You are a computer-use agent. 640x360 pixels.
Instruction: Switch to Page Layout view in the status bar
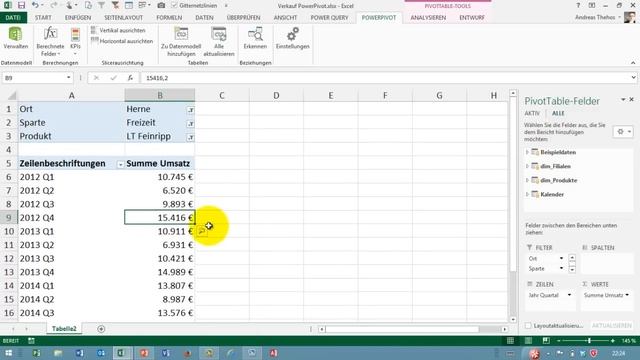[528, 341]
